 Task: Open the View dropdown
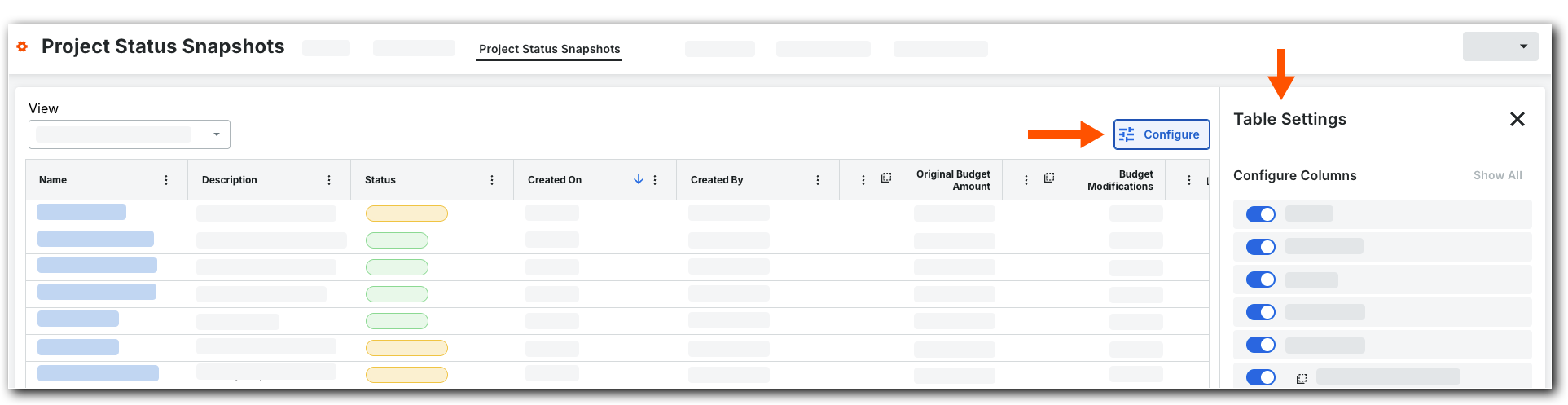[x=130, y=134]
